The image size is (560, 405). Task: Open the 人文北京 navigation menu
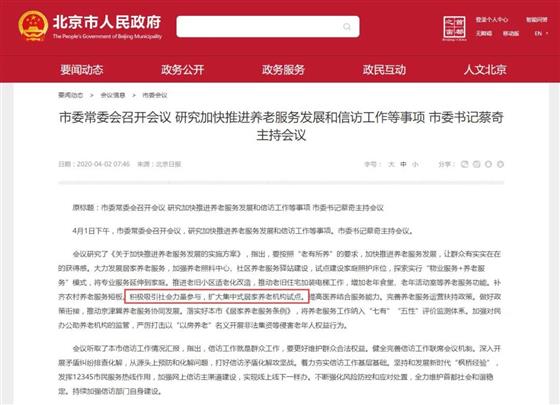[x=485, y=69]
